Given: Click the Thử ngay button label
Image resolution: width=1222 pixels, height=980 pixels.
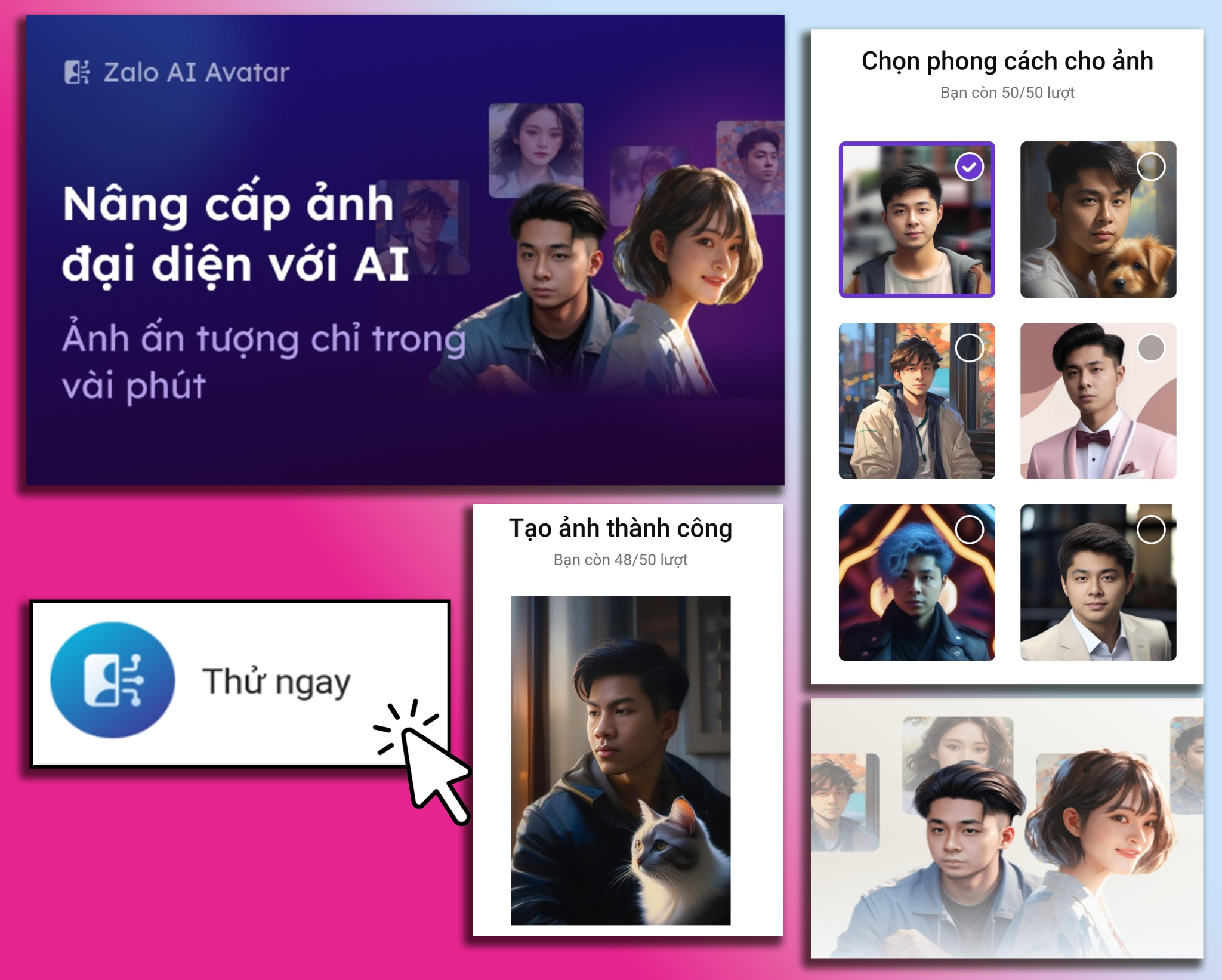Looking at the screenshot, I should [276, 682].
